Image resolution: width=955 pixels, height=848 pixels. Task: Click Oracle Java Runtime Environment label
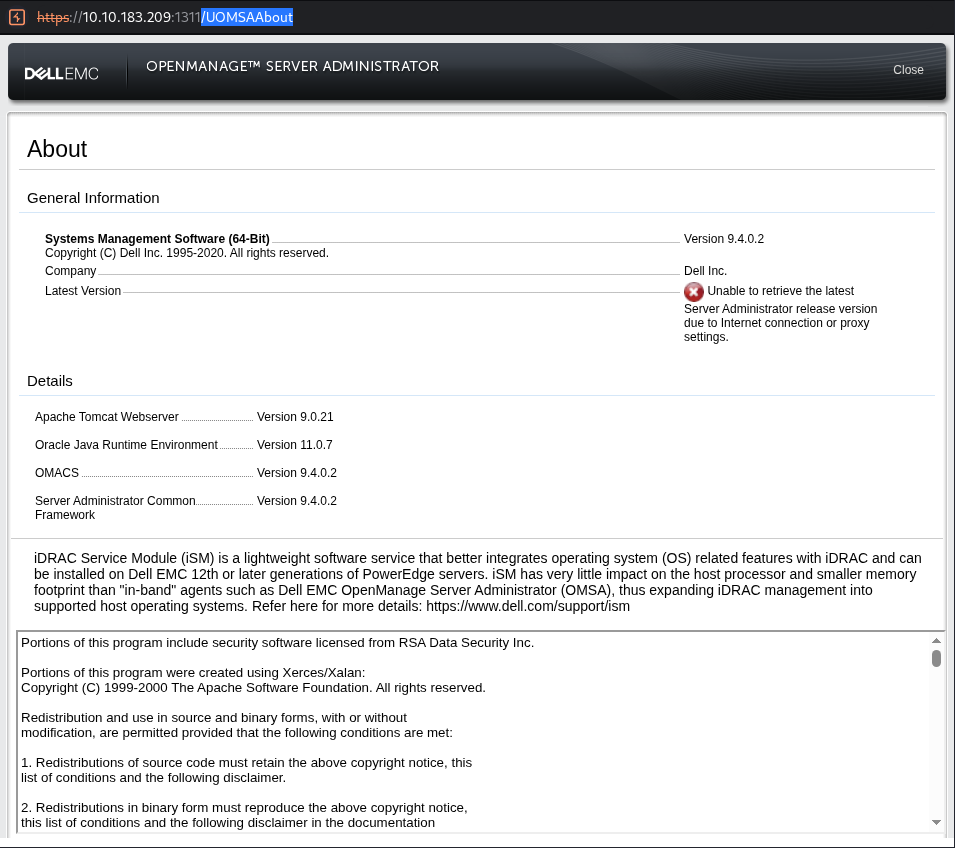pos(126,445)
